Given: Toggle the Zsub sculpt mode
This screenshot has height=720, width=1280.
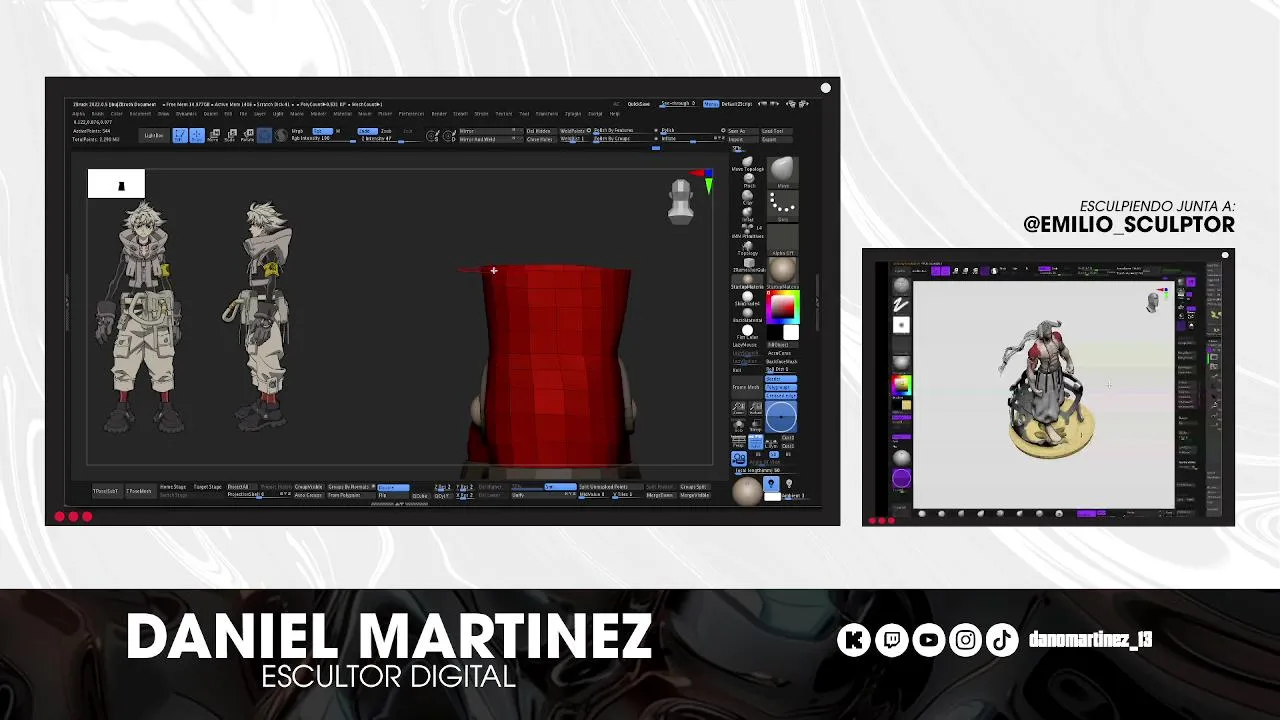Looking at the screenshot, I should coord(386,131).
